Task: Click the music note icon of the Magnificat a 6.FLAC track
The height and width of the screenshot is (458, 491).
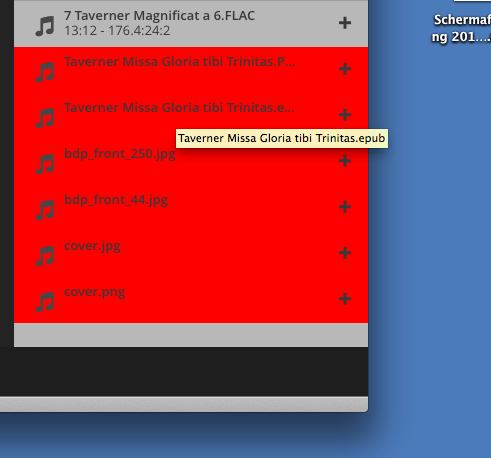Action: [x=45, y=26]
